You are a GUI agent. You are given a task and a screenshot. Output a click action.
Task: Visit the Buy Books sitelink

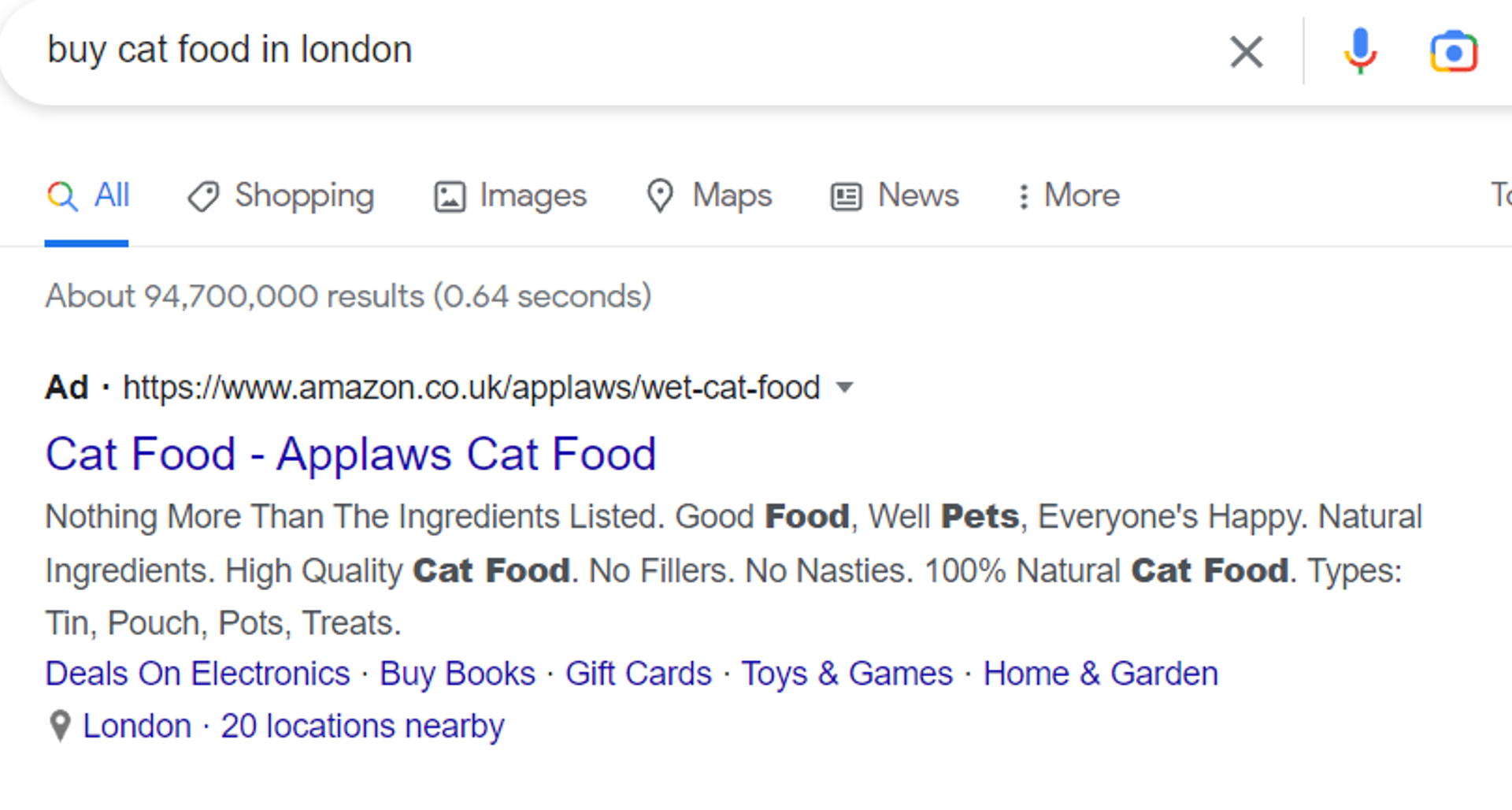tap(458, 674)
